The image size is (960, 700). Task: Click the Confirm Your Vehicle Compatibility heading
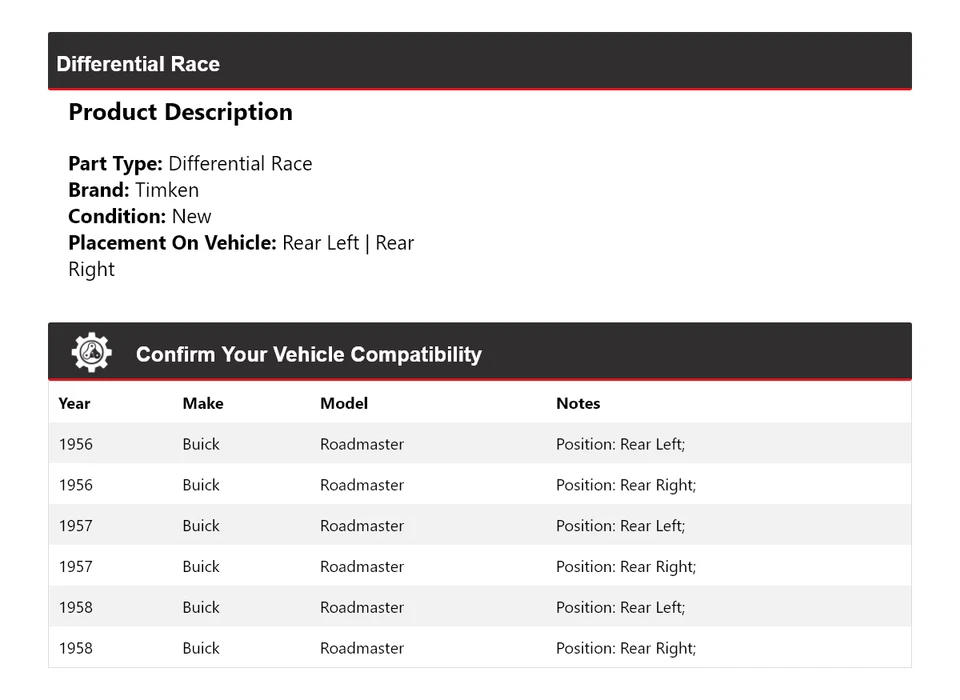click(x=308, y=355)
